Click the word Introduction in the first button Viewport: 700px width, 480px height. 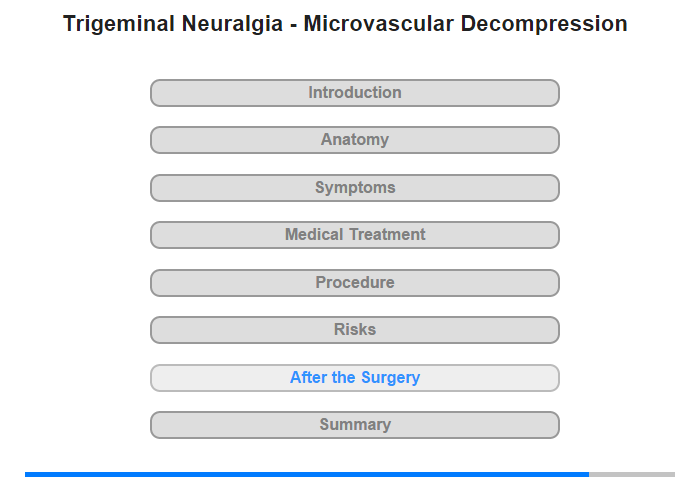355,93
